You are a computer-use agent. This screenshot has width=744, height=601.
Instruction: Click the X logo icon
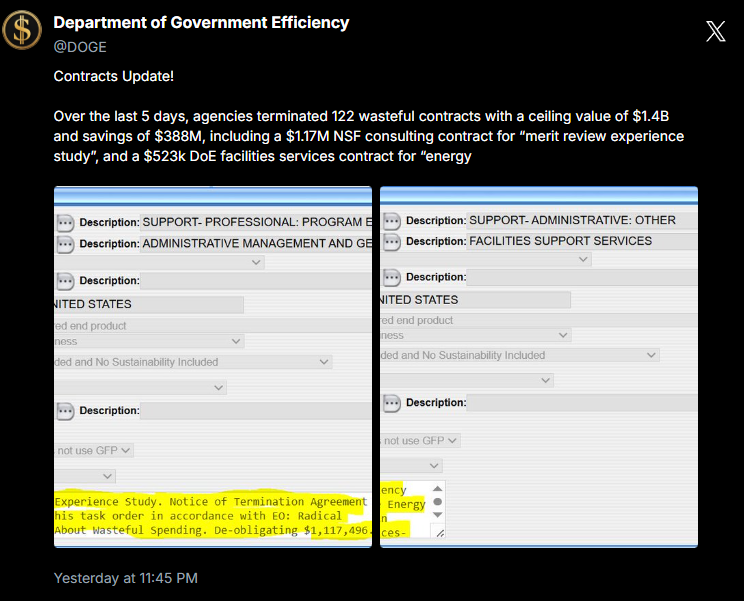715,31
